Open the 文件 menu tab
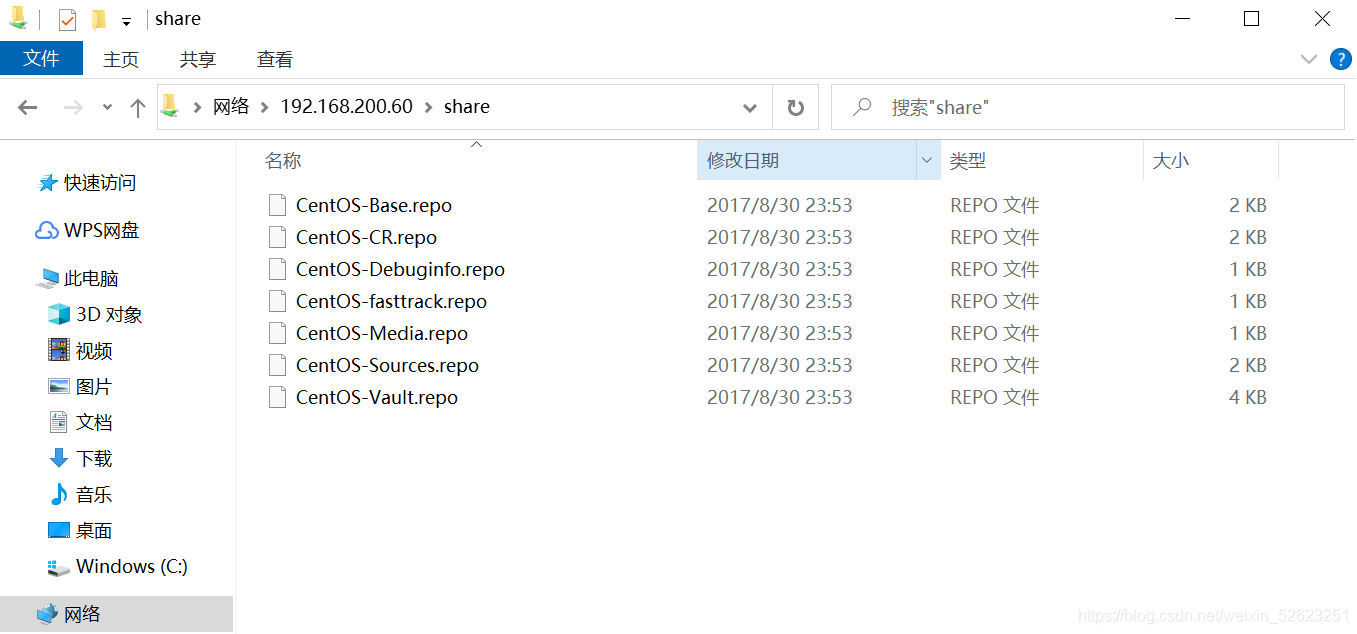Image resolution: width=1357 pixels, height=634 pixels. (41, 59)
